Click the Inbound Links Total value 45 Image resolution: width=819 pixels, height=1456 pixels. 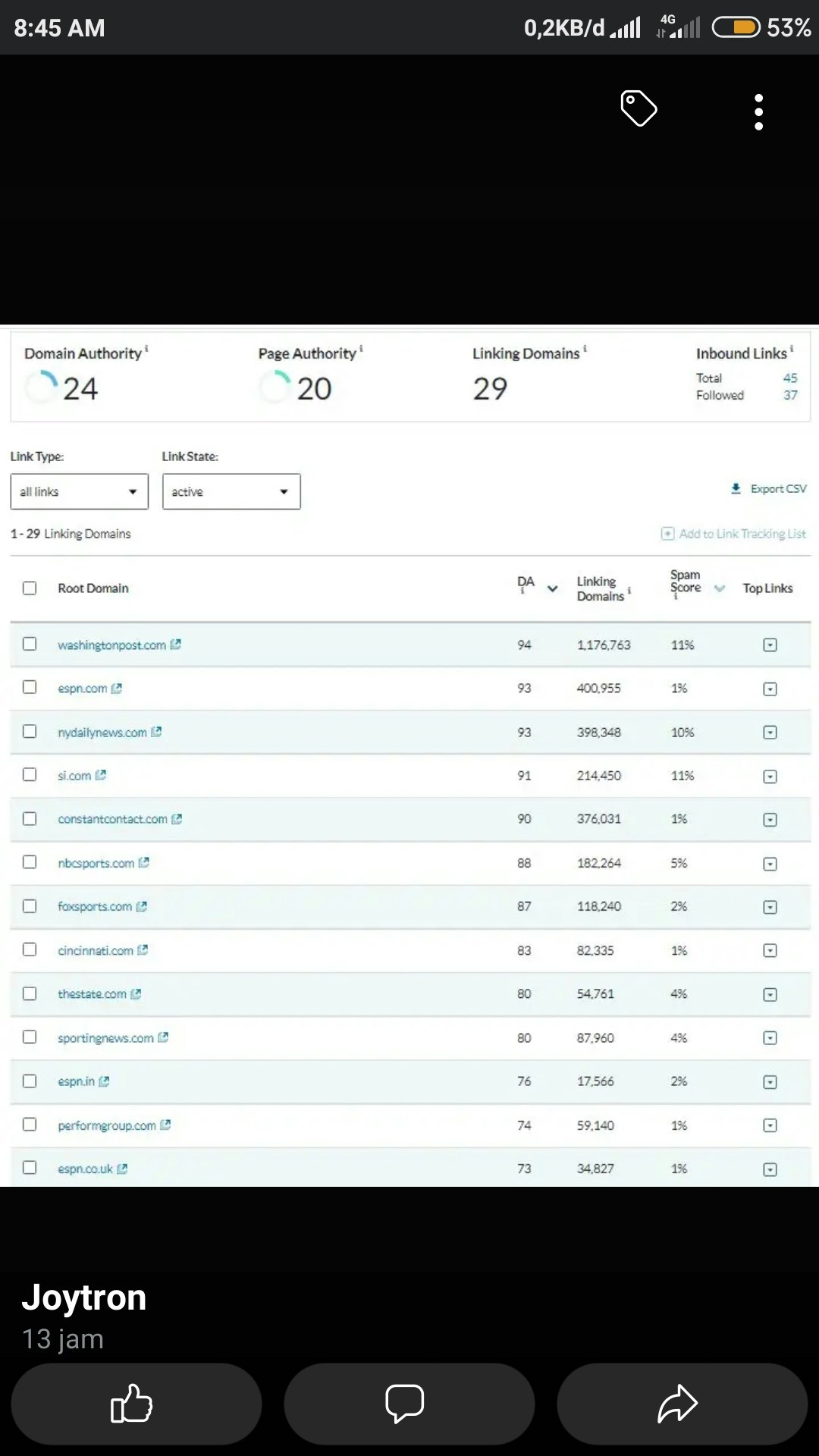[x=790, y=378]
